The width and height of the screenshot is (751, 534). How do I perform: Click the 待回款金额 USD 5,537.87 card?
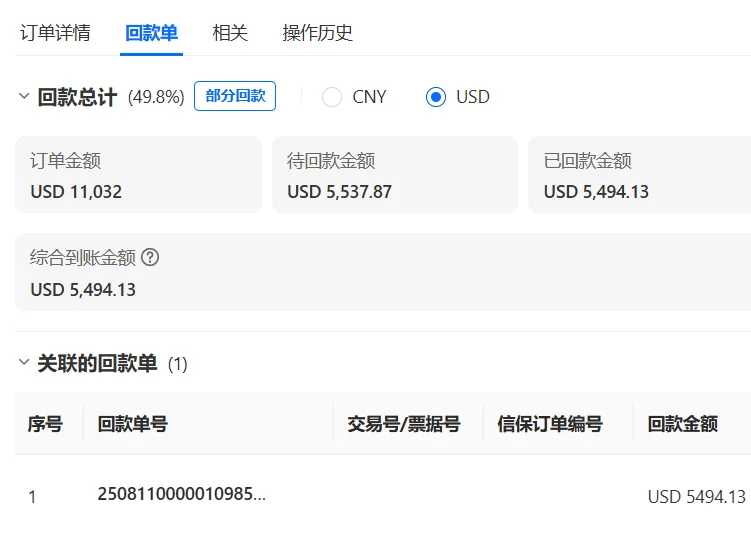click(395, 175)
